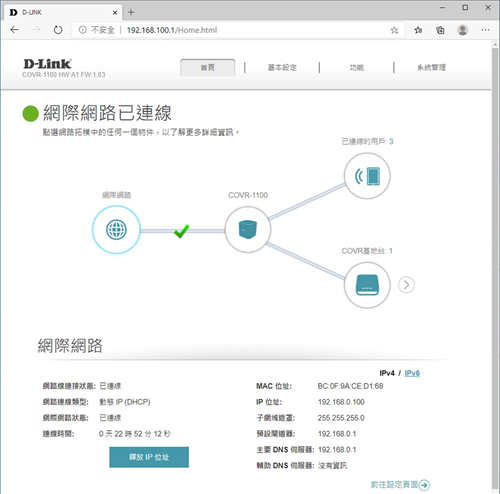Reload the page with refresh icon
This screenshot has height=494, width=500.
(x=58, y=30)
